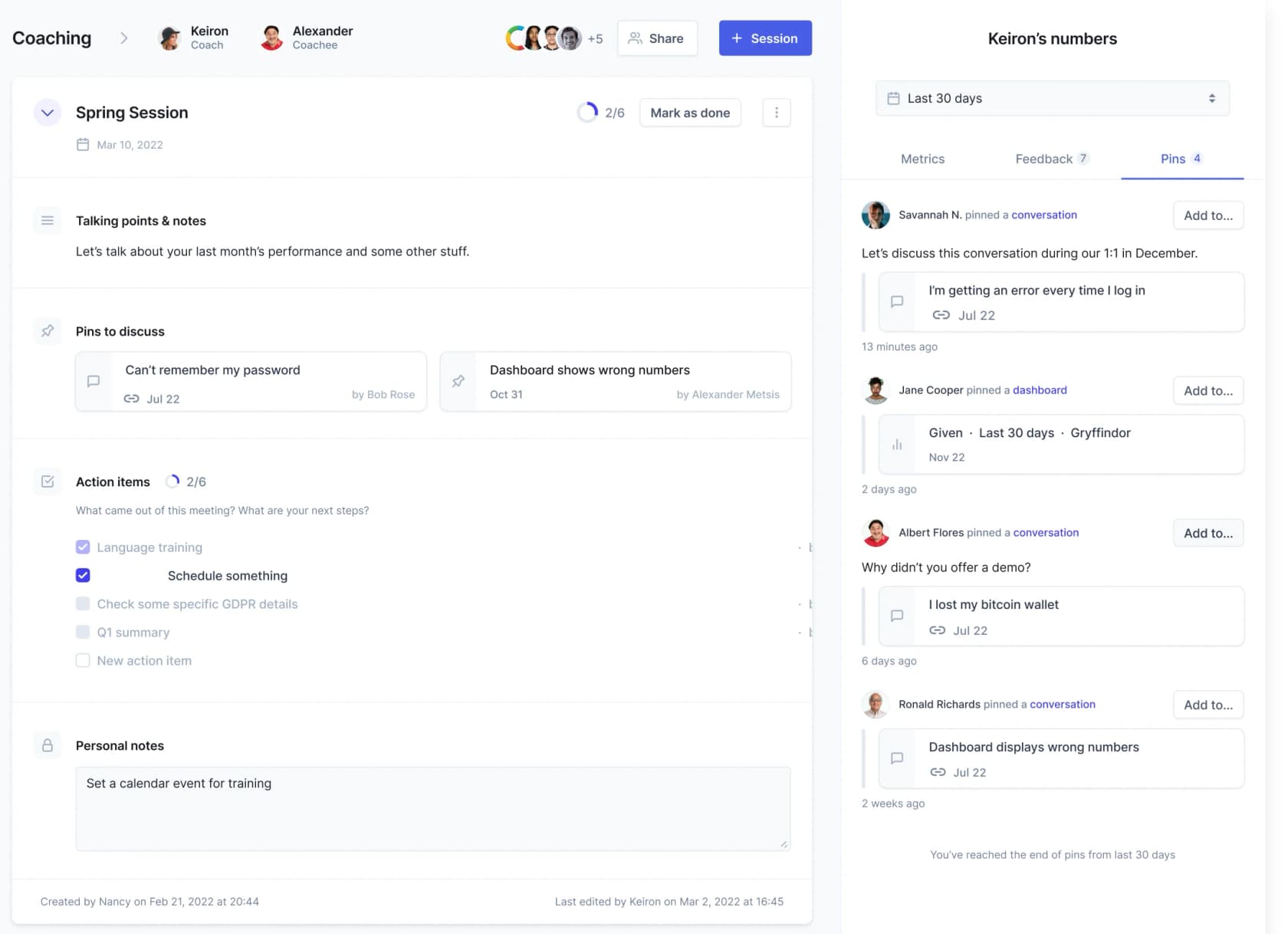Click into the Personal notes text area
The image size is (1288, 934).
(432, 809)
